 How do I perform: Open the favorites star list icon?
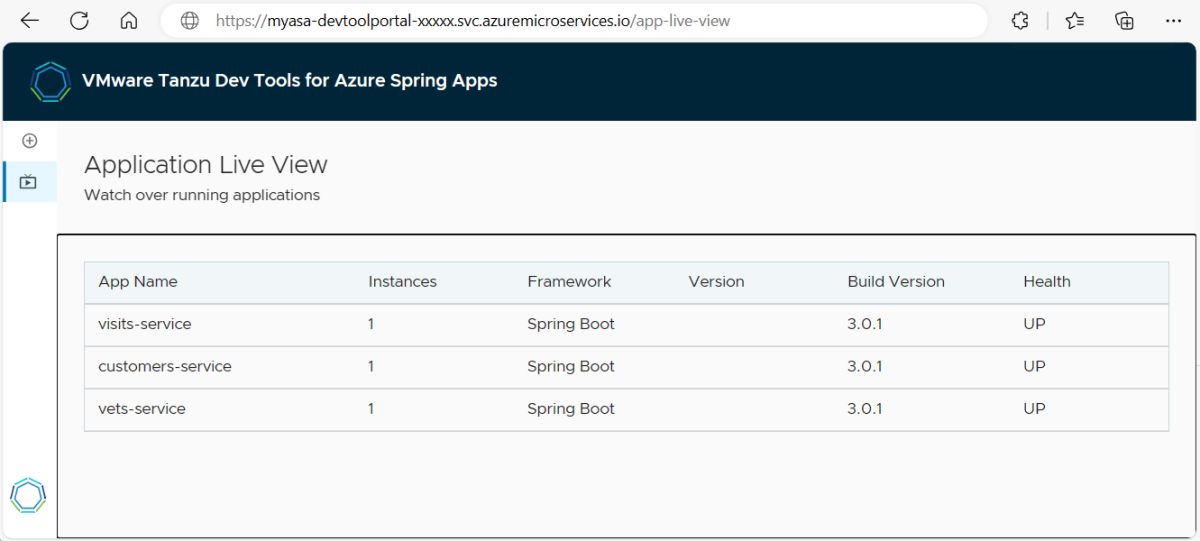point(1075,21)
